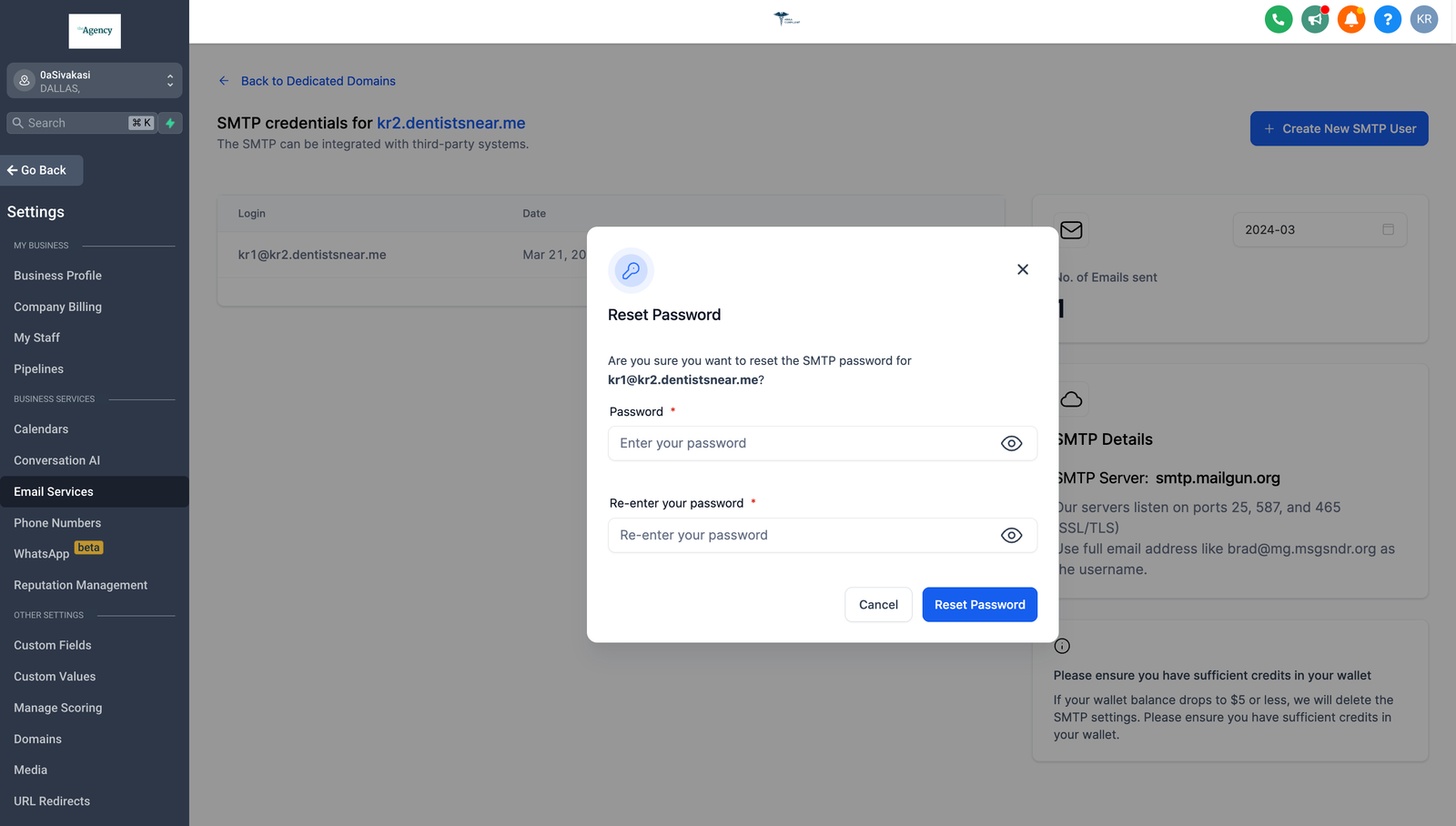Click the Enter your password field
Viewport: 1456px width, 826px height.
801,444
